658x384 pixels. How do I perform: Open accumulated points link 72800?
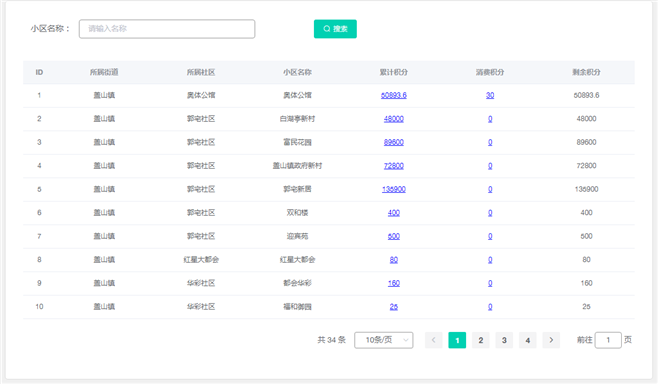(x=394, y=166)
